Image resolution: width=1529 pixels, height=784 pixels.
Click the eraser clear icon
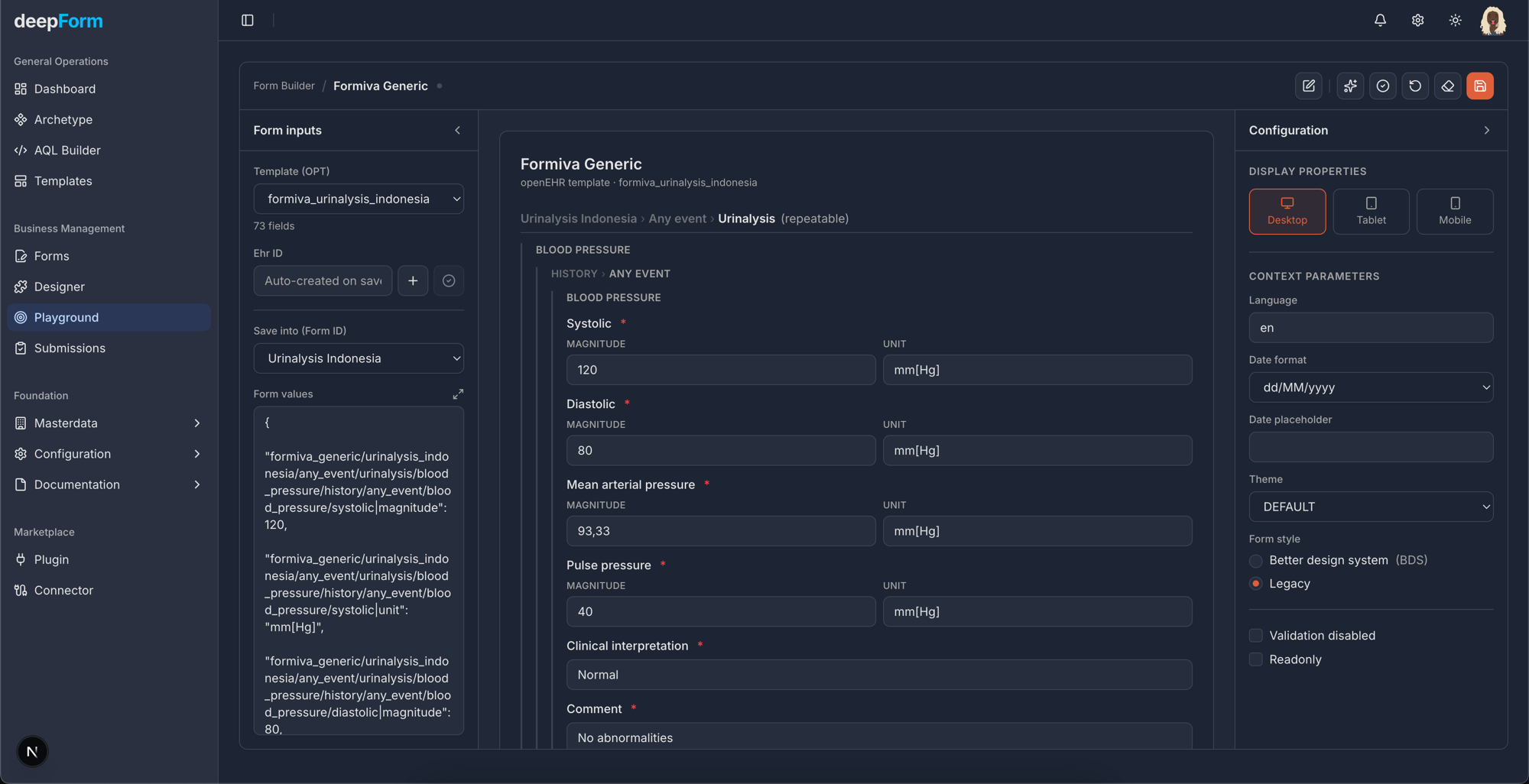pyautogui.click(x=1447, y=86)
